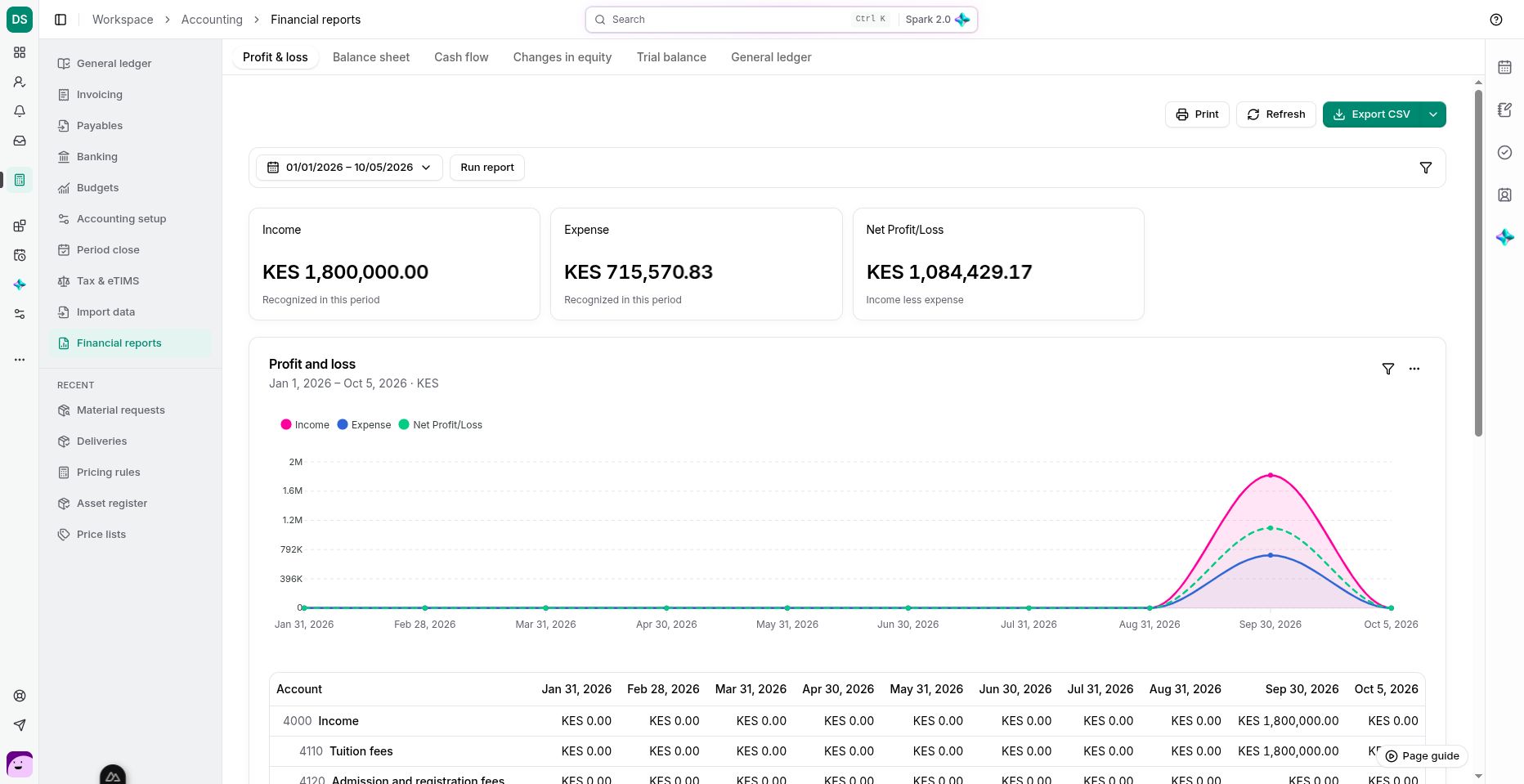Viewport: 1524px width, 784px height.
Task: Click the more ellipsis in left rail
Action: point(20,360)
